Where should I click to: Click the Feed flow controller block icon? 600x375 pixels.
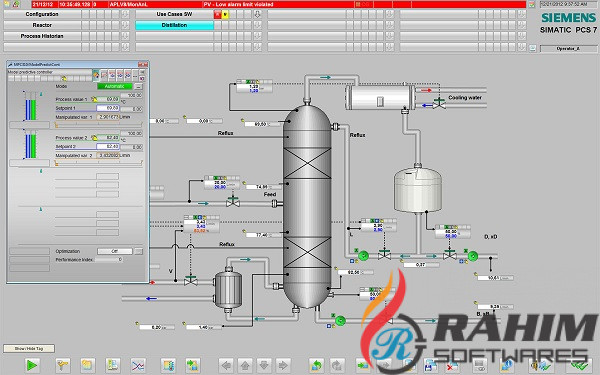(222, 183)
